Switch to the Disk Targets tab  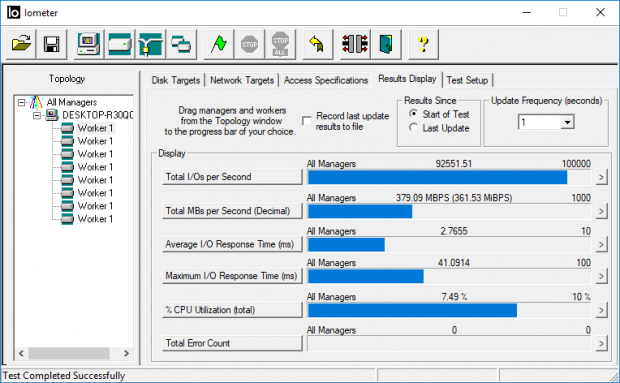pyautogui.click(x=176, y=80)
